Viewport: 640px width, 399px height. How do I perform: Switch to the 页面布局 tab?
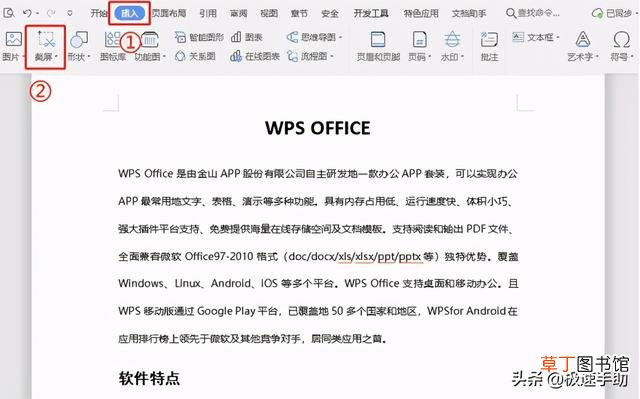169,13
